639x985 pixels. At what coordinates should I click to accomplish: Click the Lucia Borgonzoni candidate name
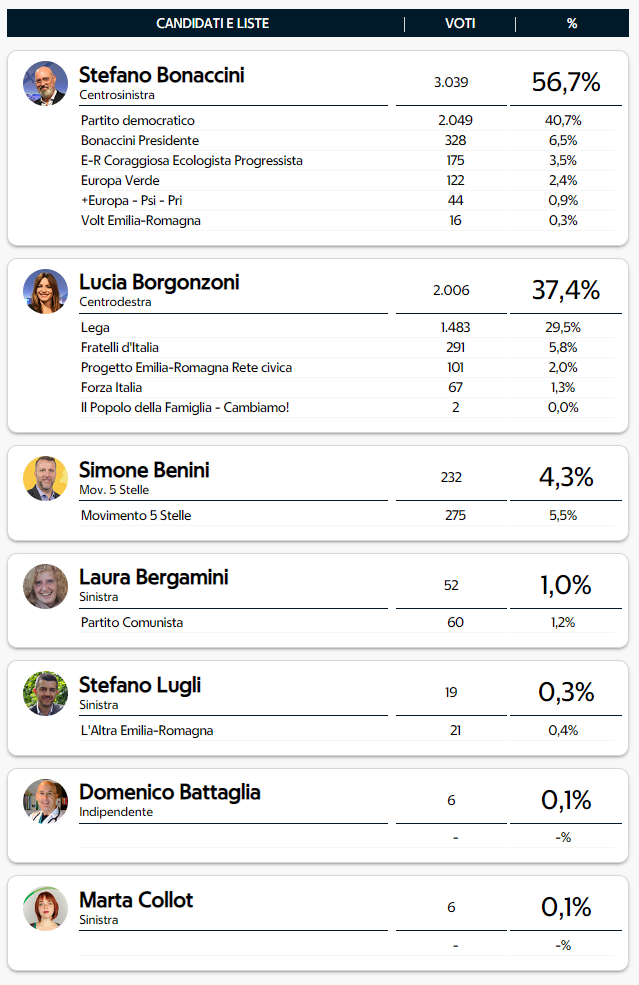[159, 282]
